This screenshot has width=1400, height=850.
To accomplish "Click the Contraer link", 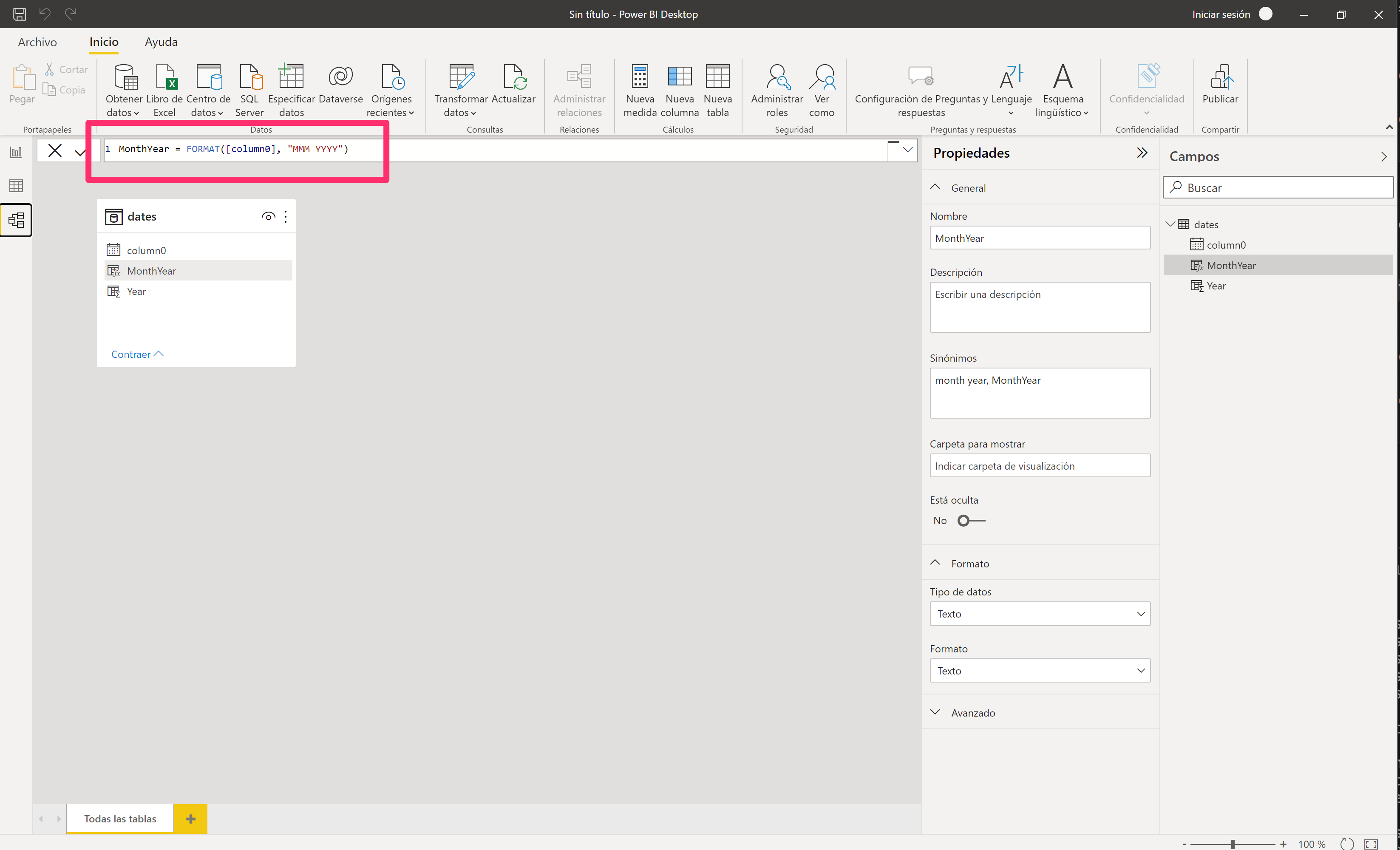I will [137, 354].
